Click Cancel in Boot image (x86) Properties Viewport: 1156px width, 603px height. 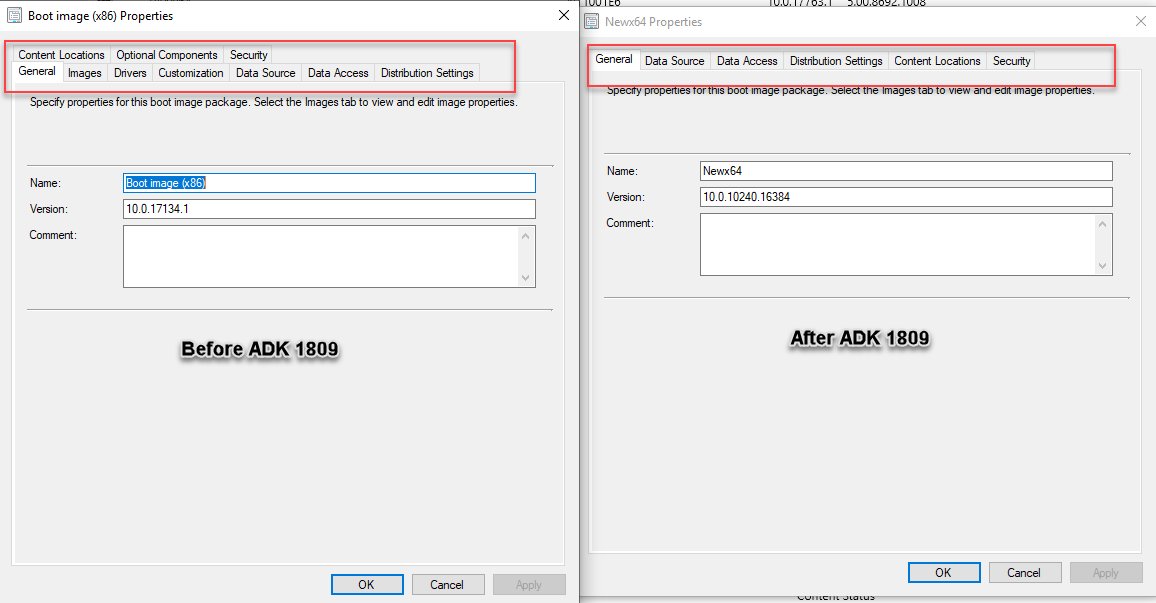point(448,585)
